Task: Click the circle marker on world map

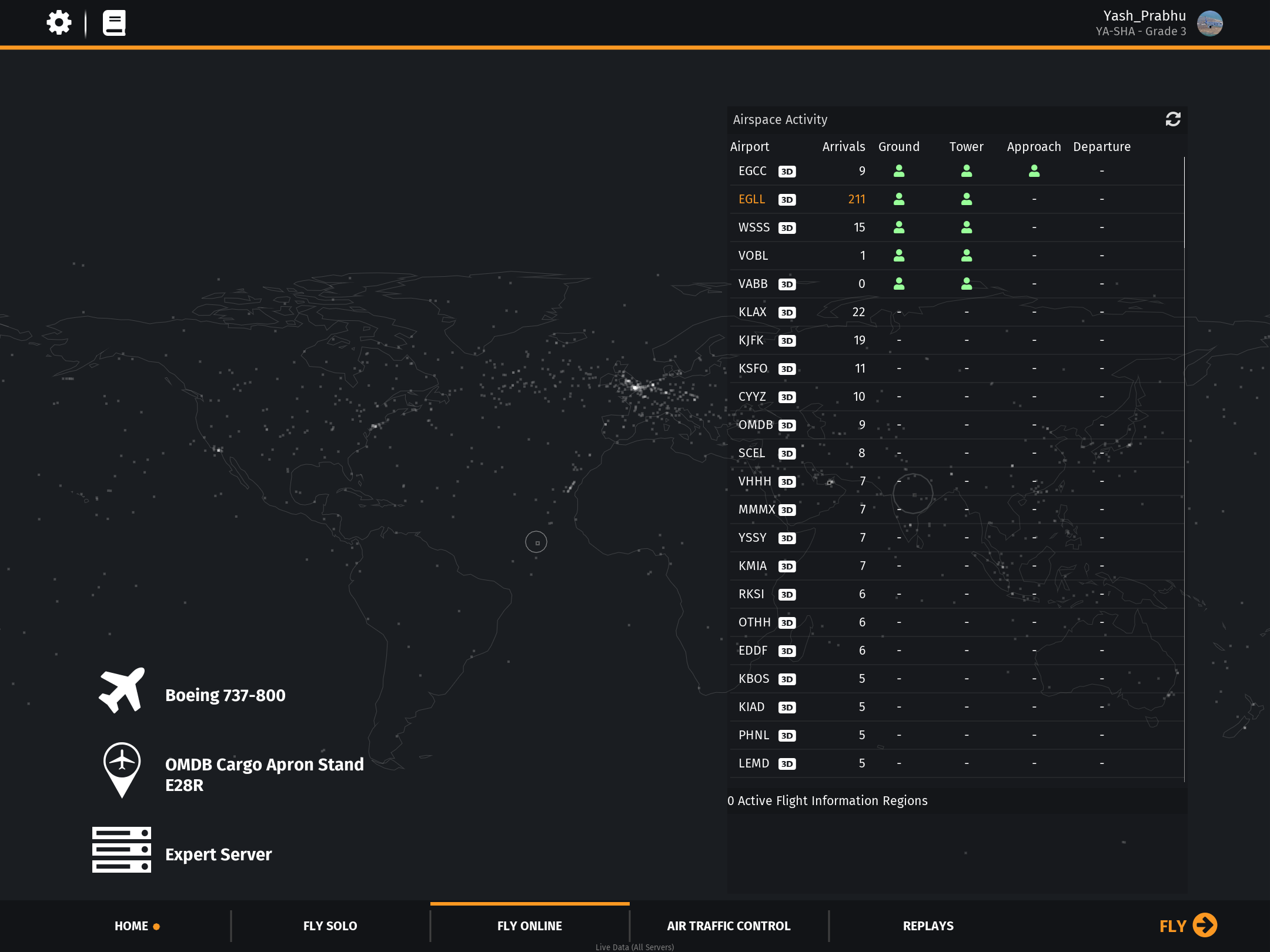Action: [x=536, y=542]
